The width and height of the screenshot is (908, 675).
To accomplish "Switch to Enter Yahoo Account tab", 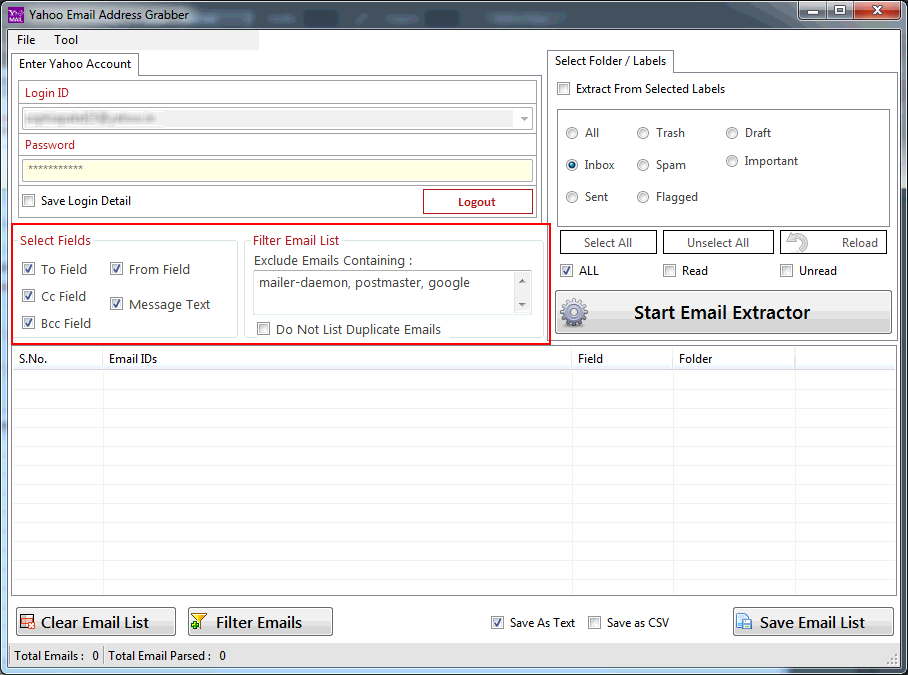I will click(75, 64).
